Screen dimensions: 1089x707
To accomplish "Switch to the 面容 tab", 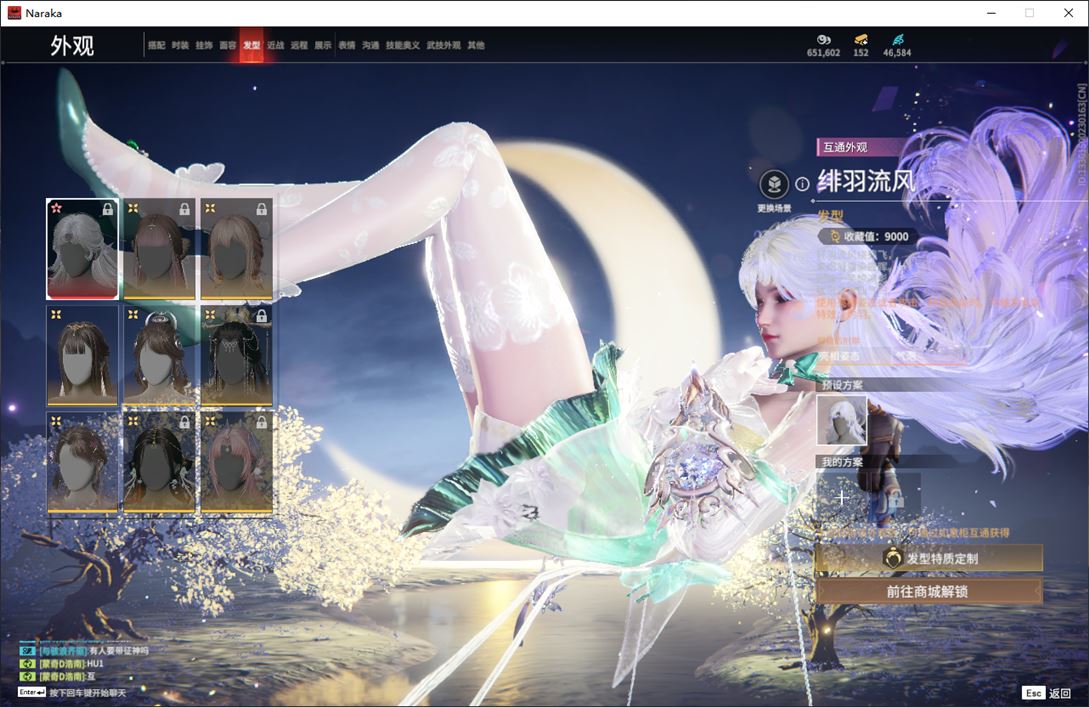I will click(x=228, y=45).
